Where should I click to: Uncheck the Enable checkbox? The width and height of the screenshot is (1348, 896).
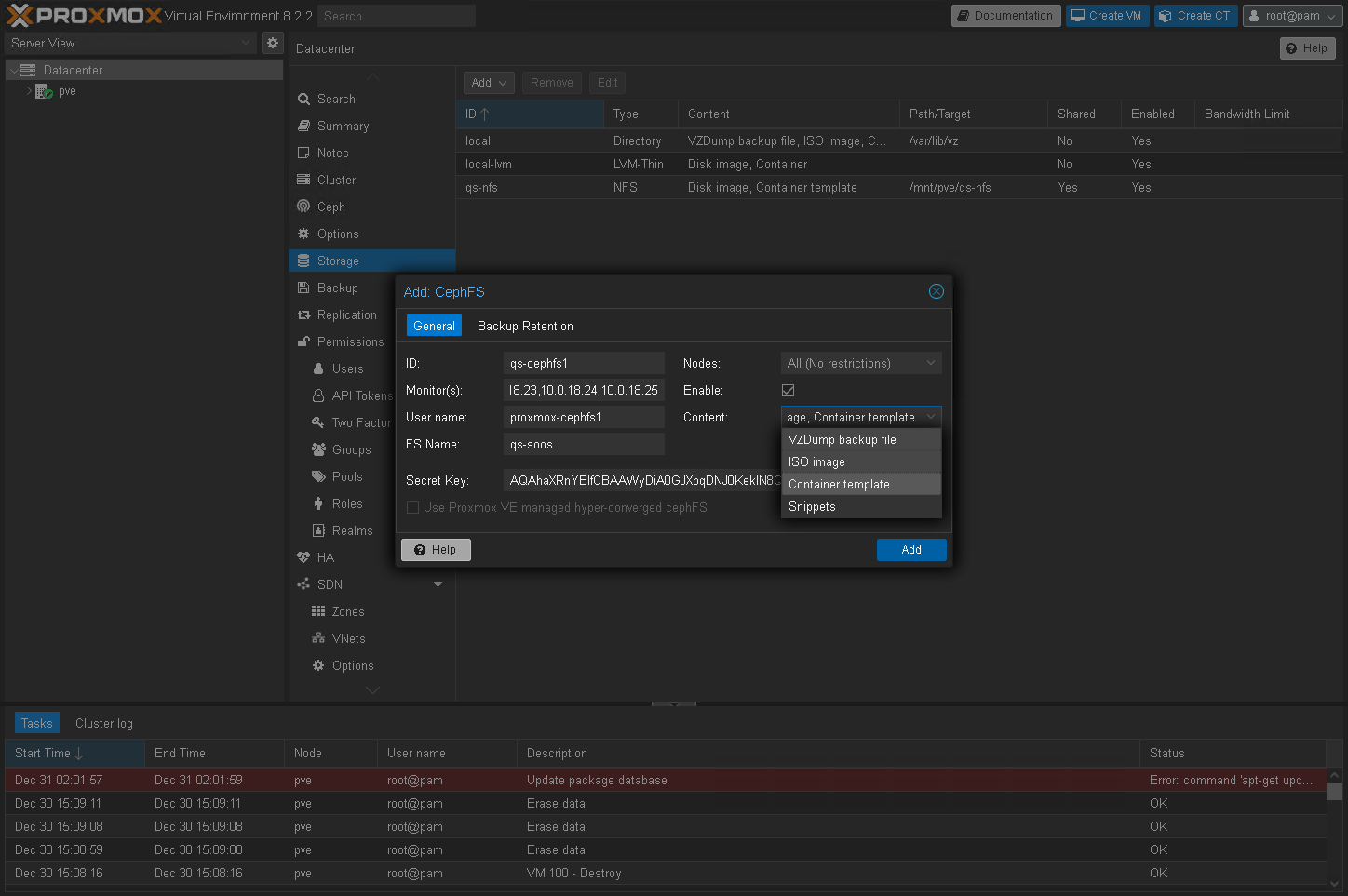(789, 390)
